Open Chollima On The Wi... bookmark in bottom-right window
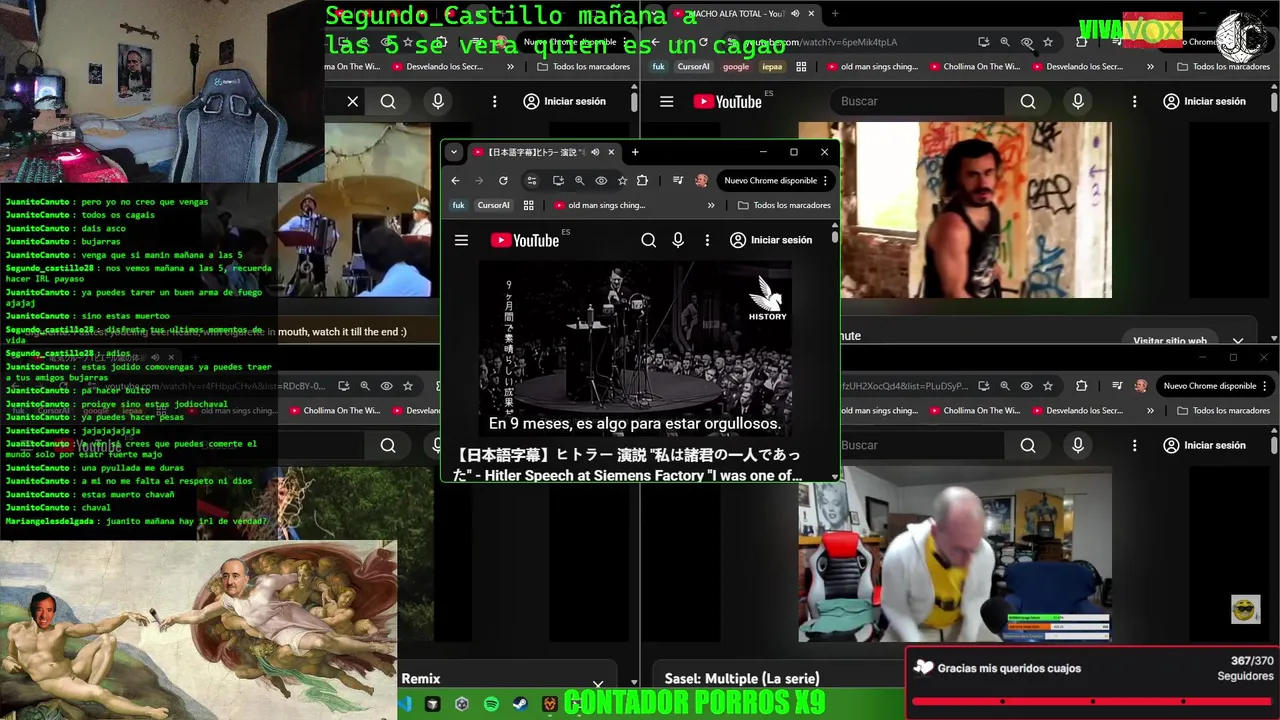This screenshot has width=1280, height=720. (x=974, y=411)
